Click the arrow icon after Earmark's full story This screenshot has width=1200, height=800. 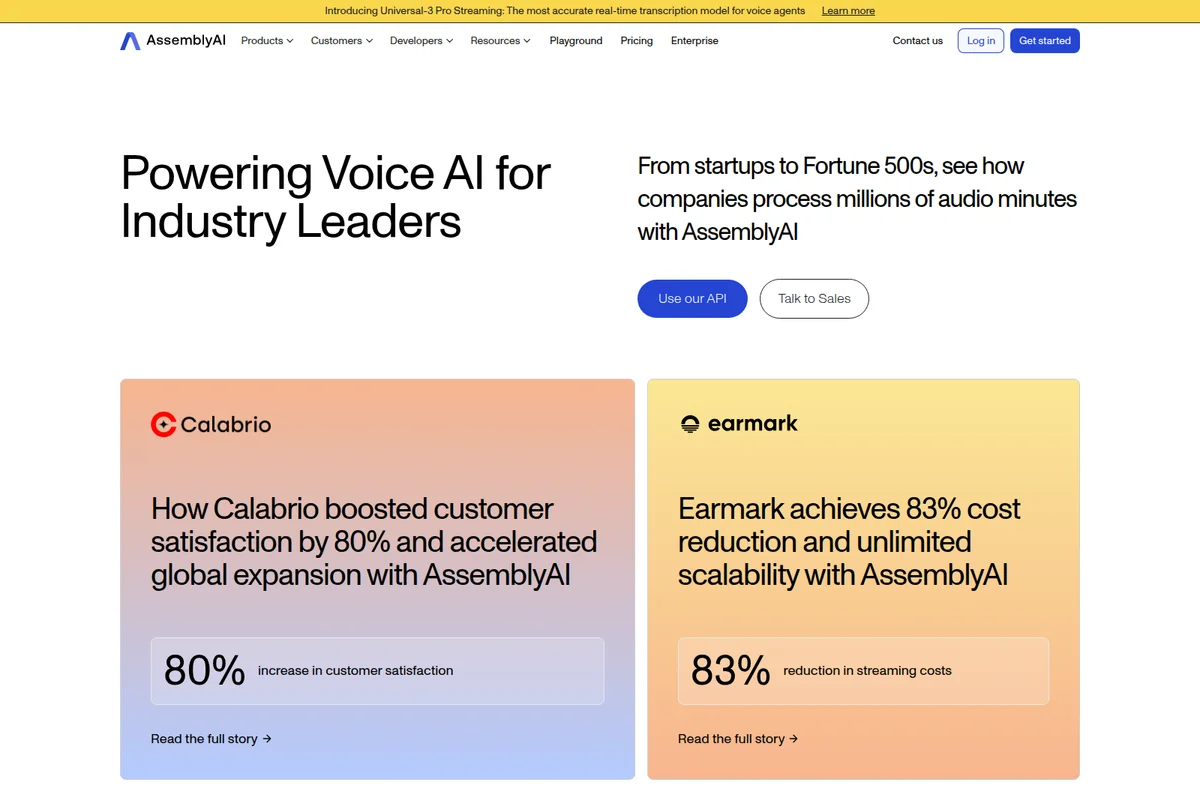(793, 738)
